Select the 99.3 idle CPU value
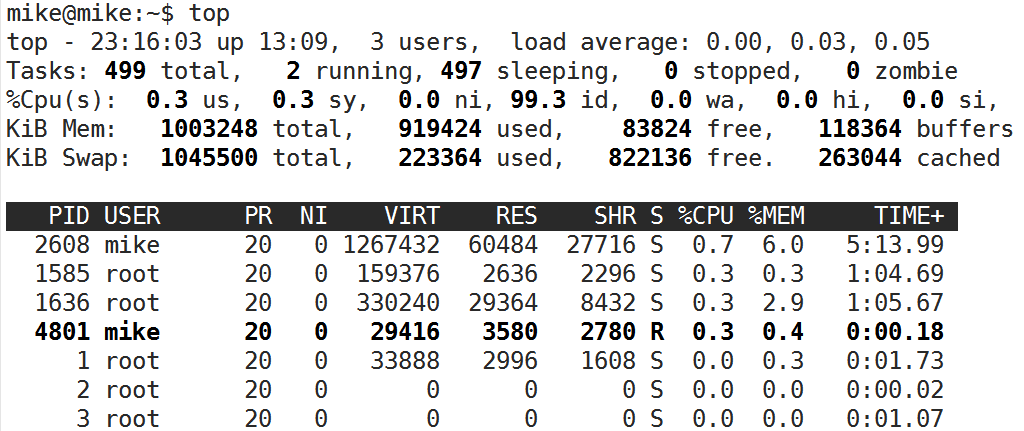 point(538,100)
